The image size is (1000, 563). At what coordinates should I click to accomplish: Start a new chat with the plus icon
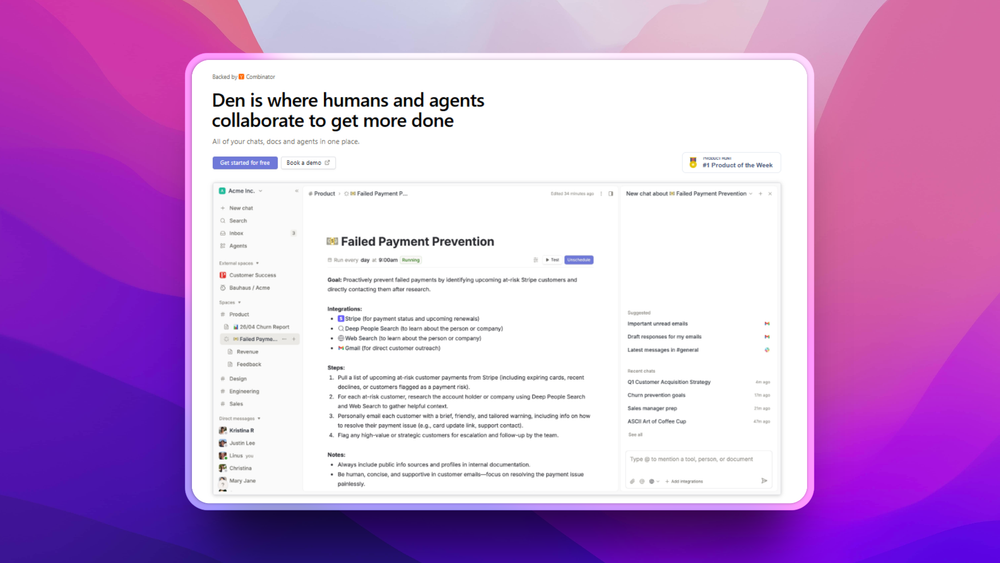(x=760, y=194)
